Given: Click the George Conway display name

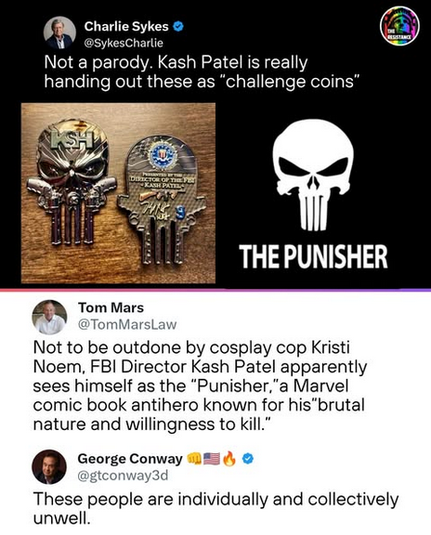Looking at the screenshot, I should [130, 459].
